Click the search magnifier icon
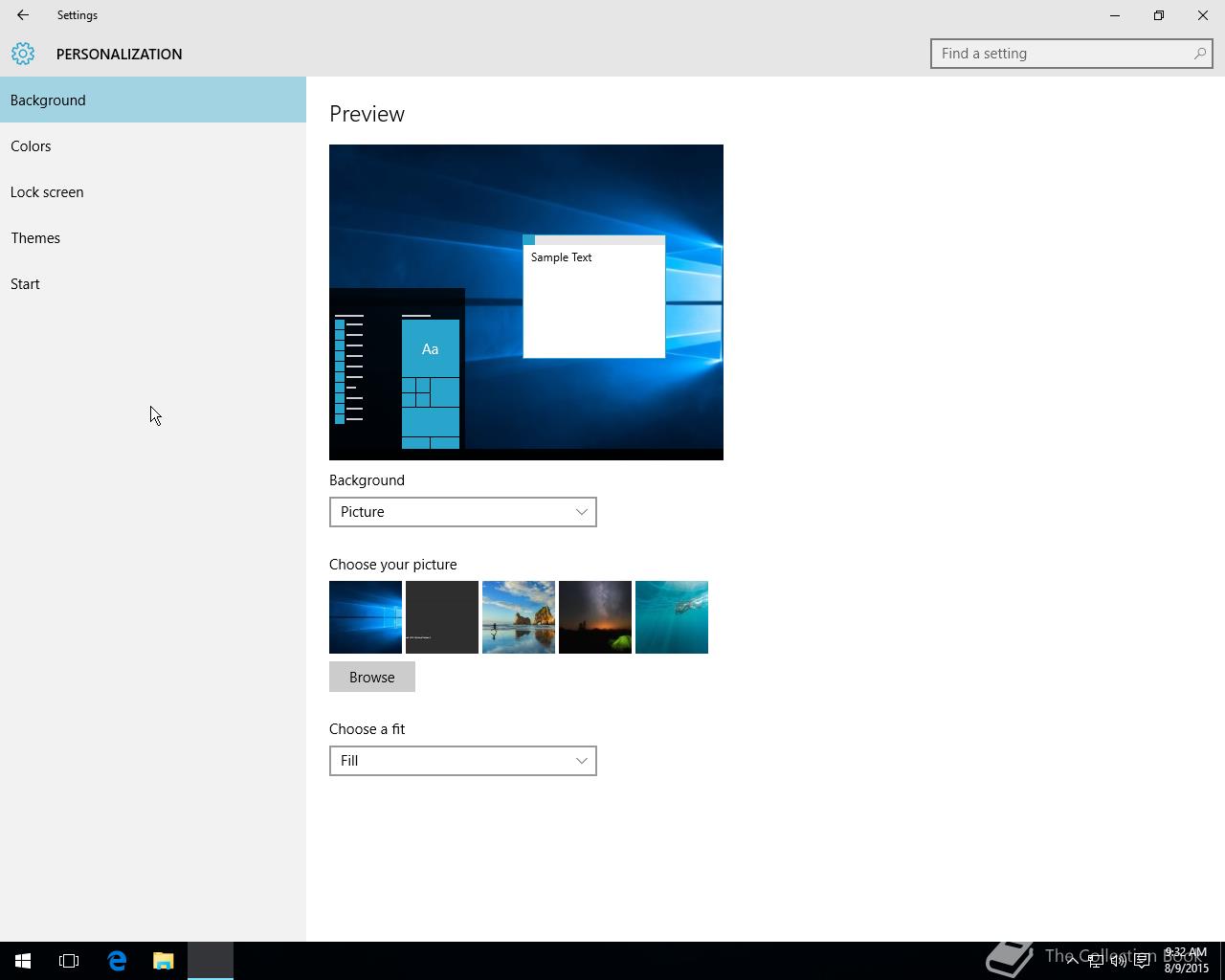This screenshot has width=1225, height=980. 1199,54
